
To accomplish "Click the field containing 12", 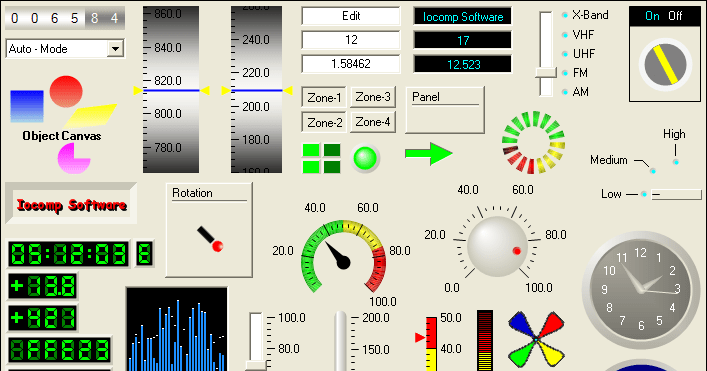I will [x=351, y=40].
